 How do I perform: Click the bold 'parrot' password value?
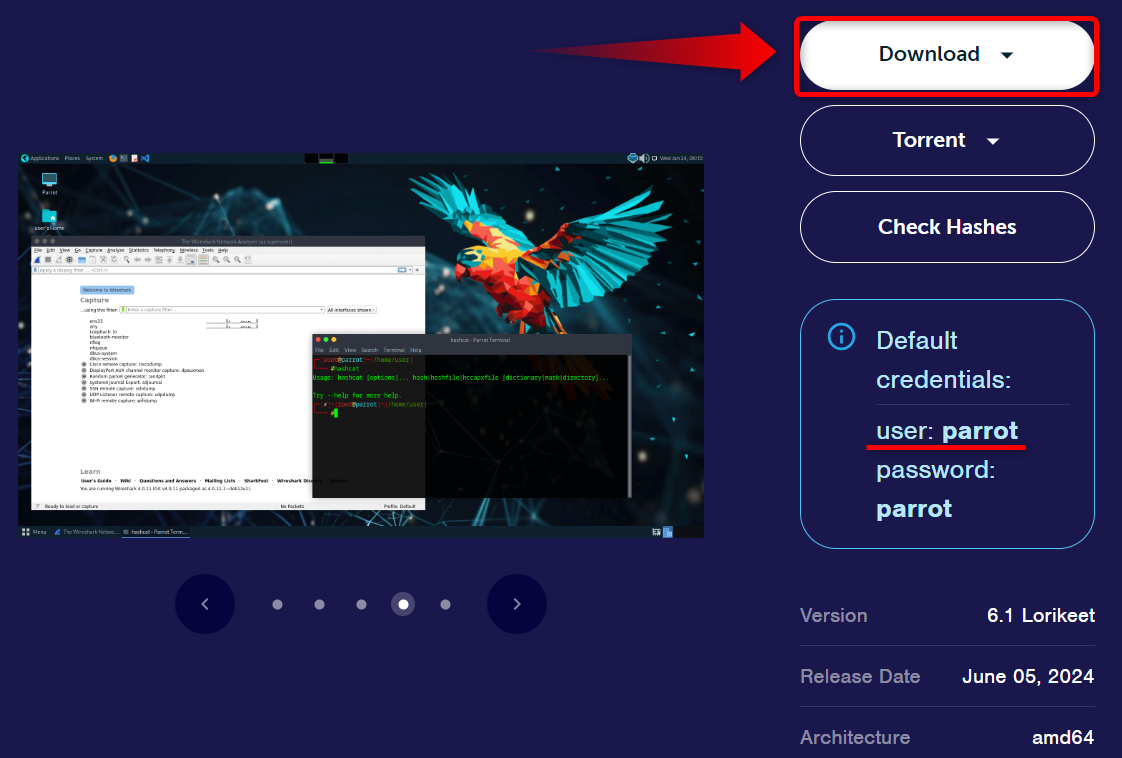[x=914, y=509]
